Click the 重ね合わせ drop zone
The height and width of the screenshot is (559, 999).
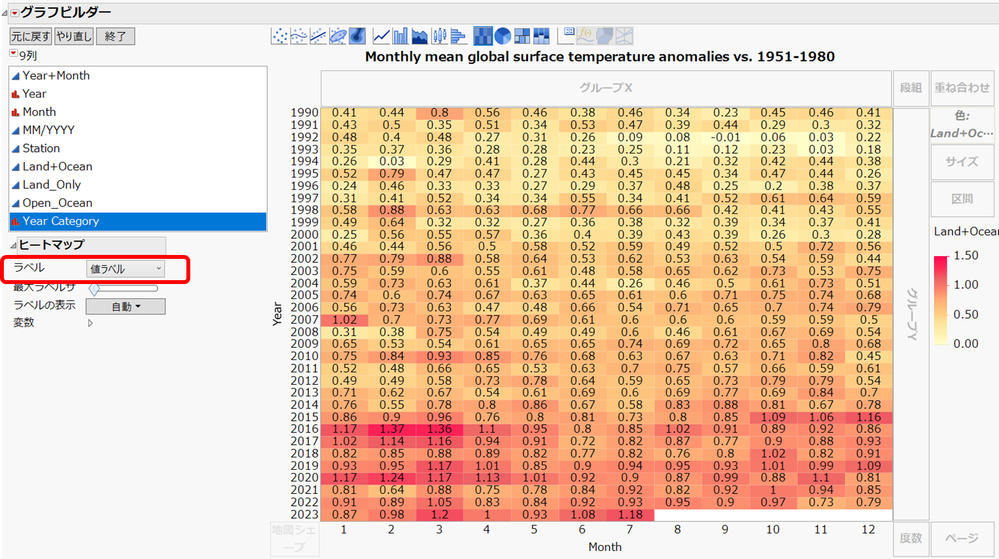click(962, 88)
